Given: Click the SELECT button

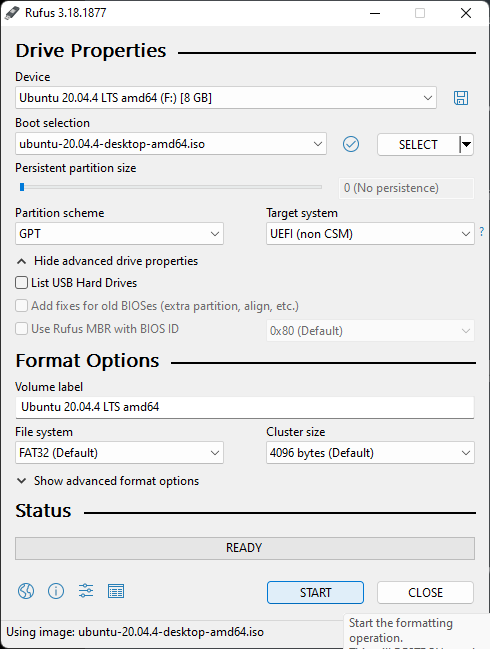Looking at the screenshot, I should 418,144.
